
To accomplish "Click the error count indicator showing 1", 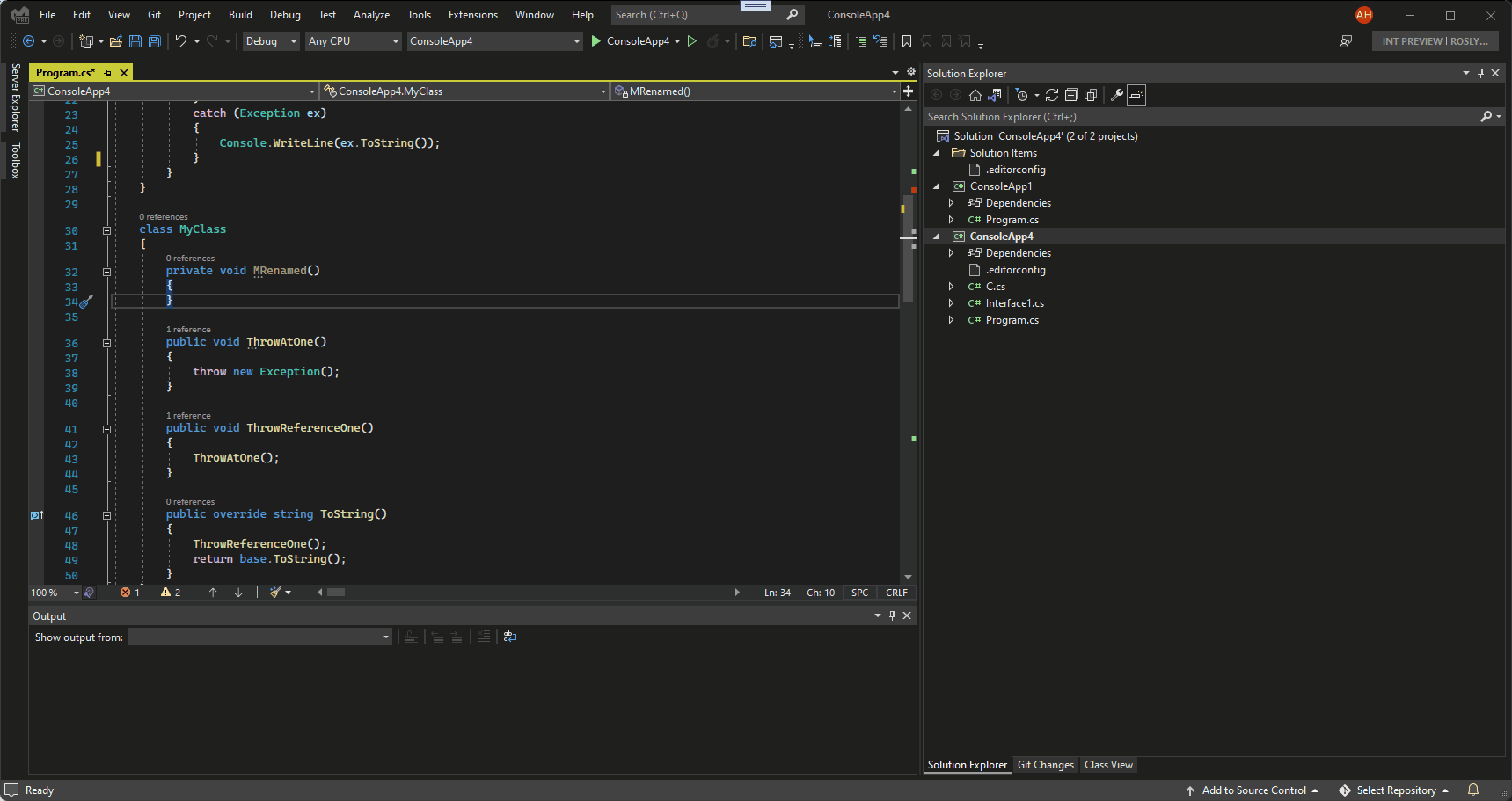I will pos(130,593).
